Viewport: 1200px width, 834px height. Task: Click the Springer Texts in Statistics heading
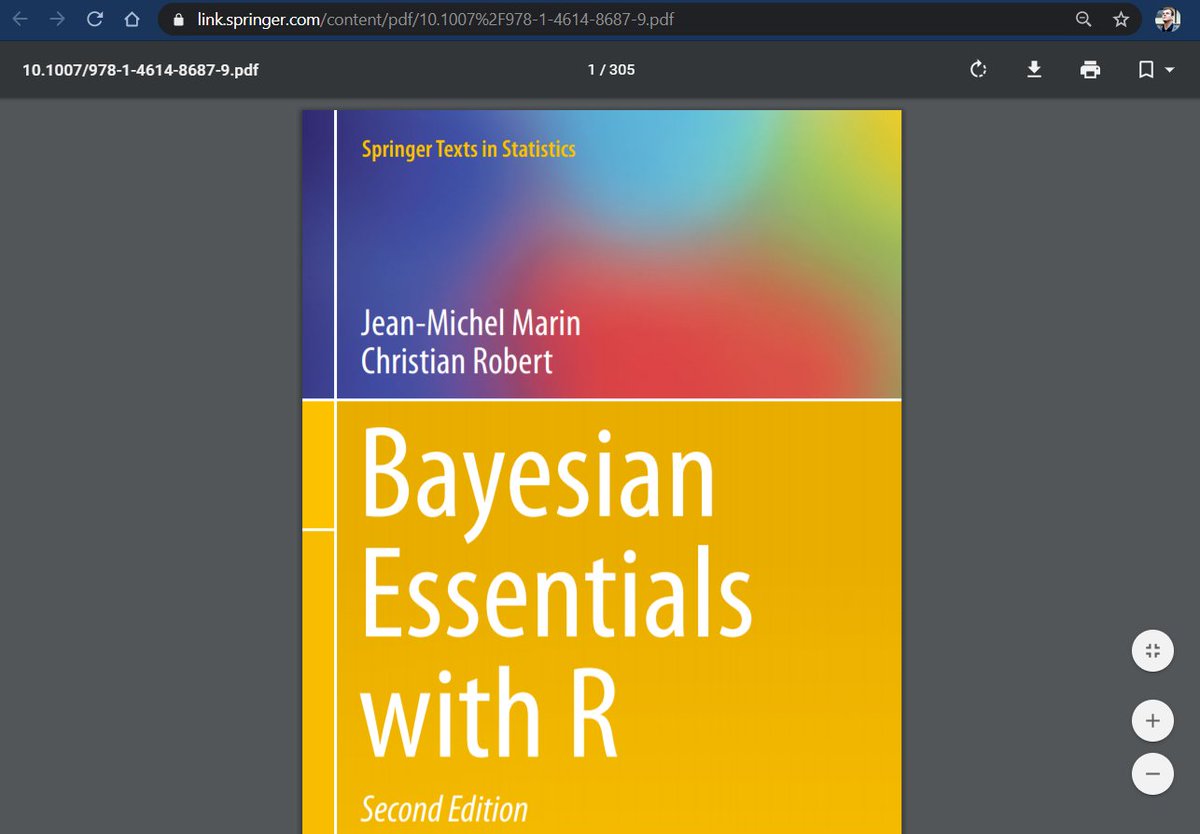point(468,149)
